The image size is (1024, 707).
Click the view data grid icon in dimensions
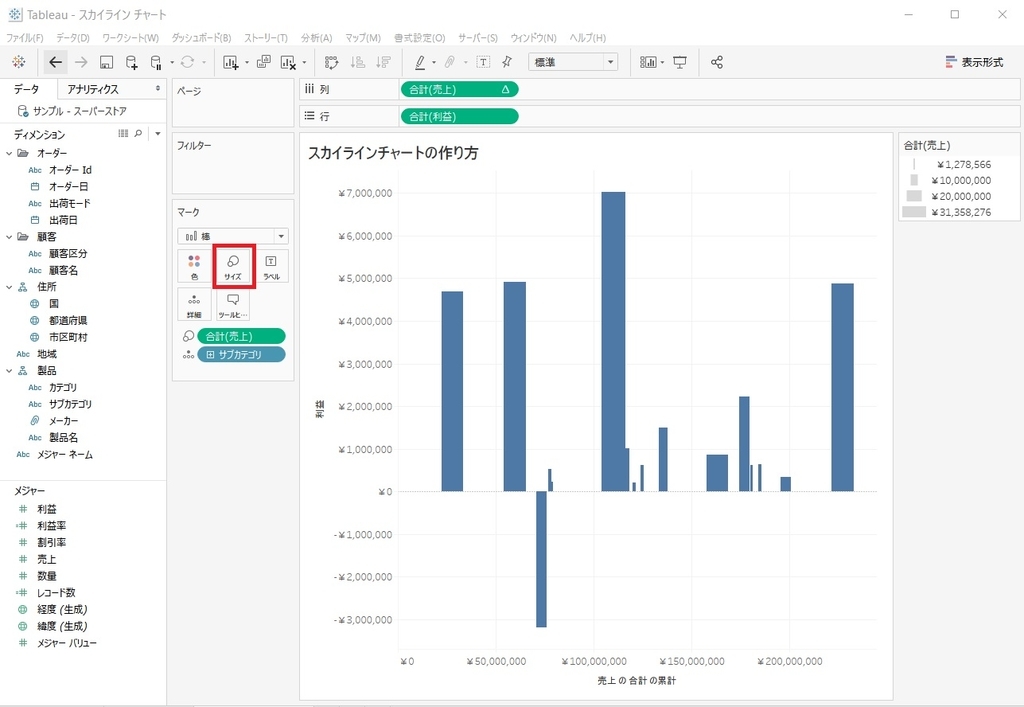[x=123, y=134]
